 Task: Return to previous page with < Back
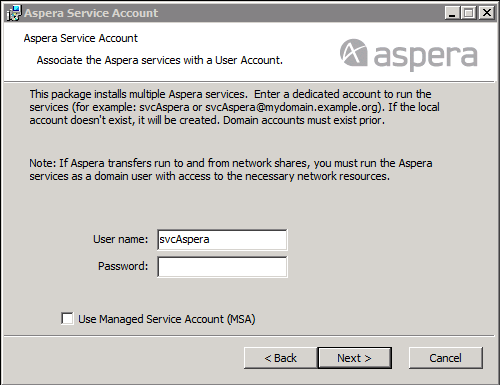(280, 358)
